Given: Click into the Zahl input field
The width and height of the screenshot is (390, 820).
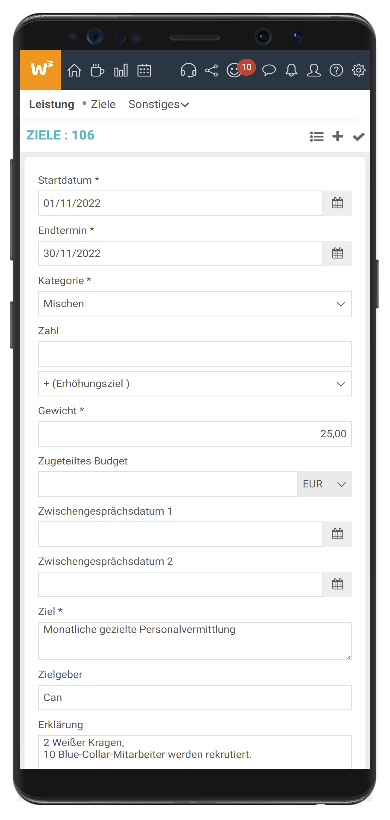Looking at the screenshot, I should coord(195,354).
